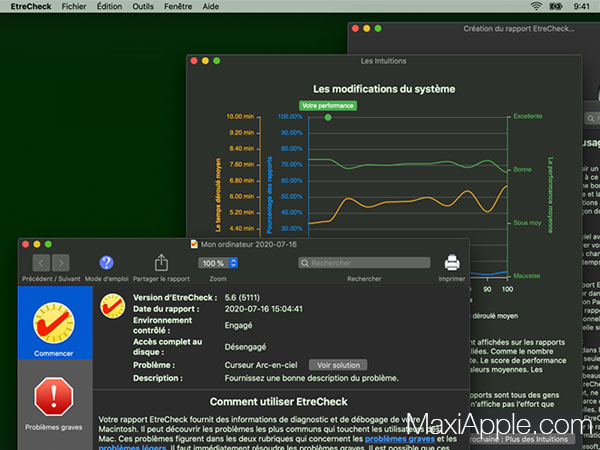Click the Mauvaise label on chart axis
Viewport: 600px width, 450px height.
(527, 276)
